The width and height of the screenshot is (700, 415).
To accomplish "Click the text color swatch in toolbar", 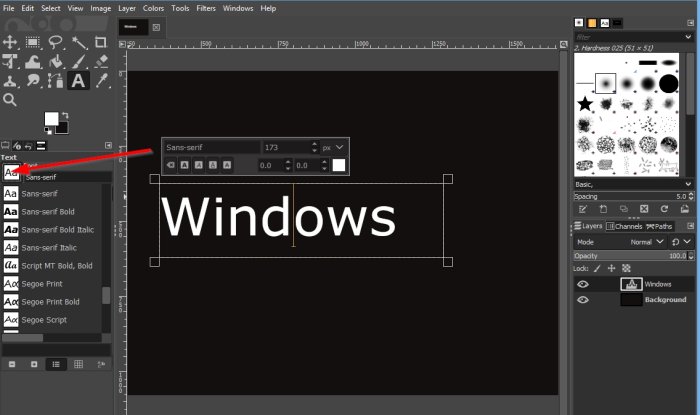I will click(339, 165).
